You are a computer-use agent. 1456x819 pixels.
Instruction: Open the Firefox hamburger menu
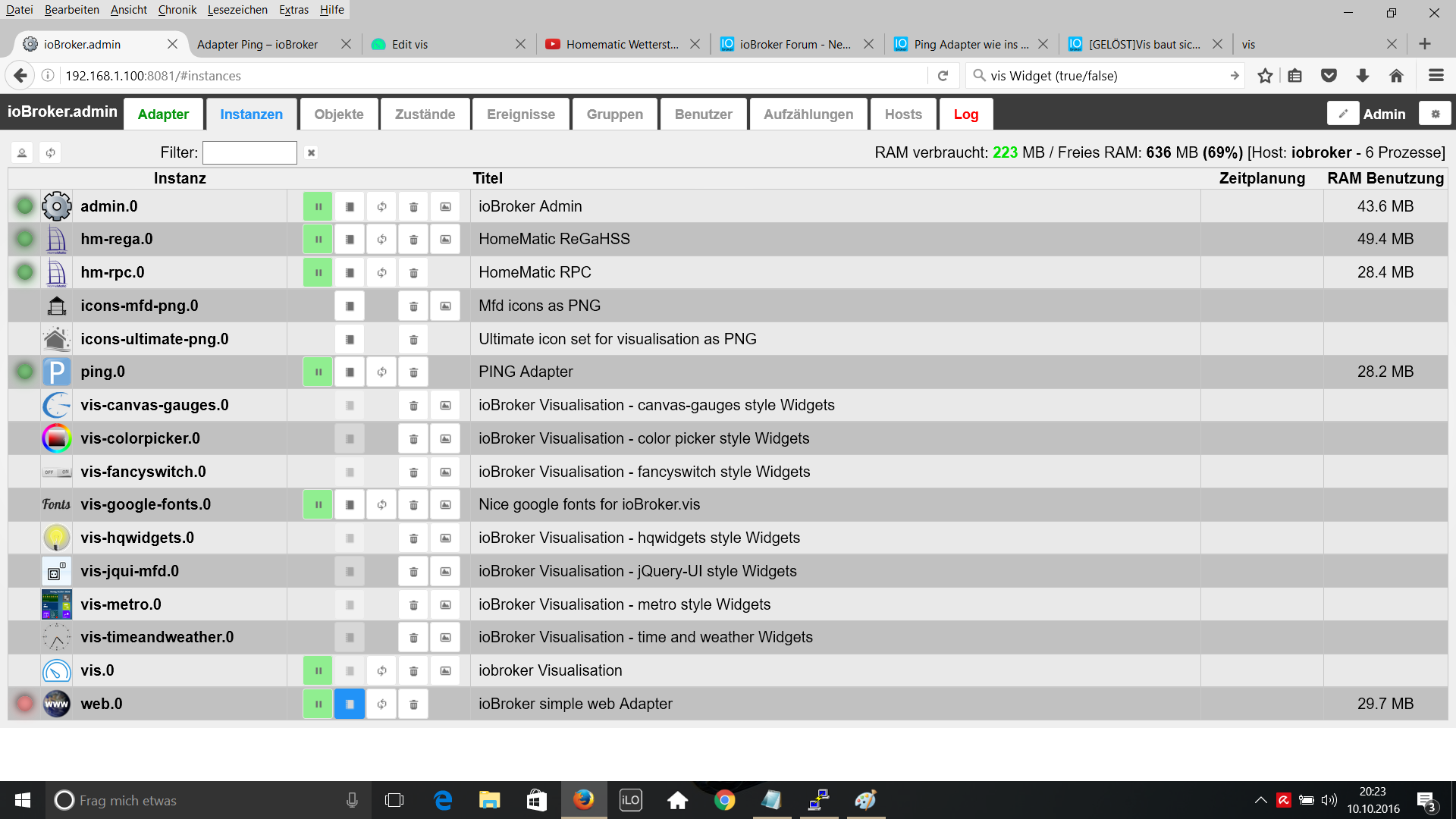pos(1436,75)
